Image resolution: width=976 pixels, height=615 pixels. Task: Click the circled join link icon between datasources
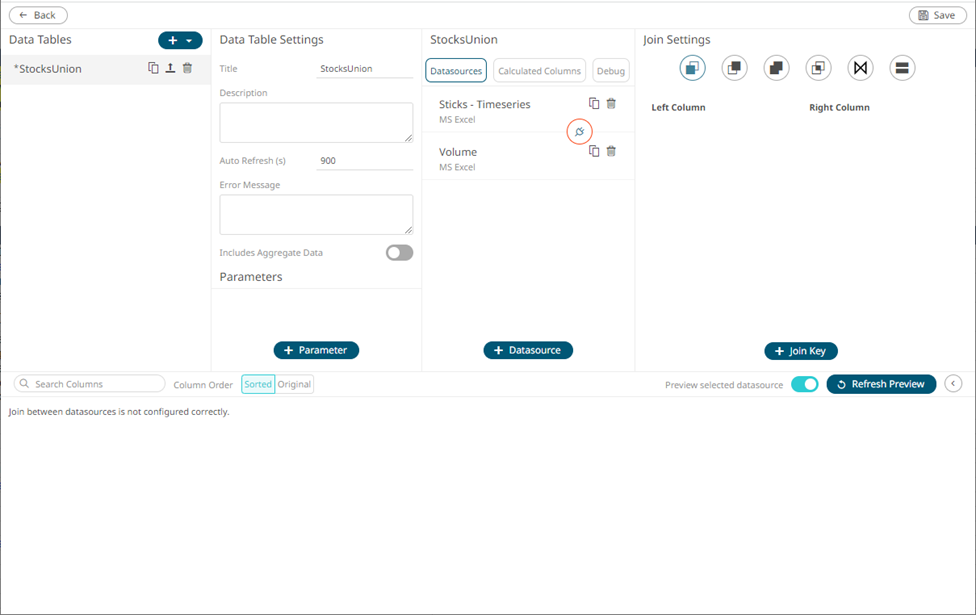[x=579, y=132]
